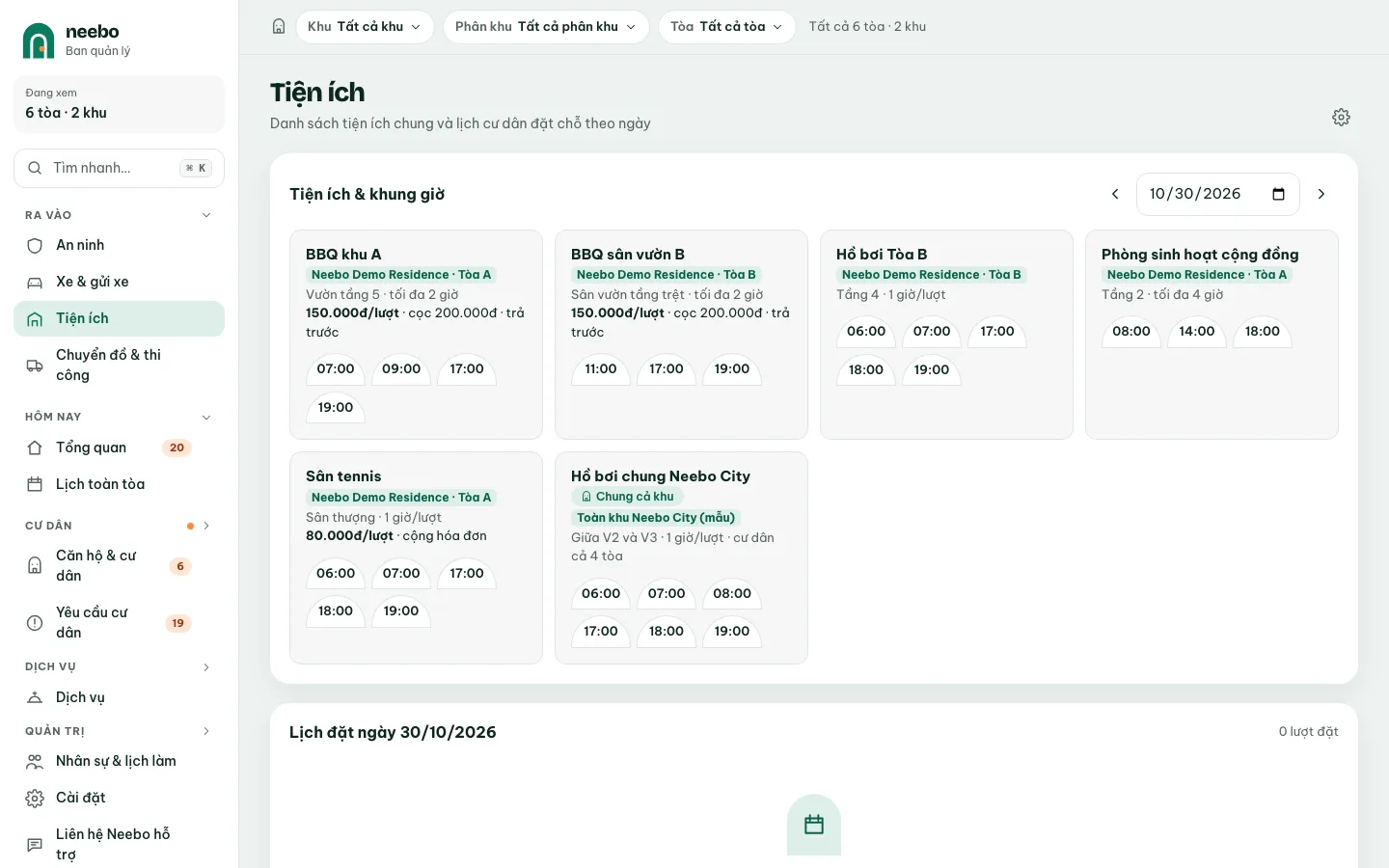Click the Chung cả khu tag
This screenshot has height=868, width=1389.
point(627,497)
